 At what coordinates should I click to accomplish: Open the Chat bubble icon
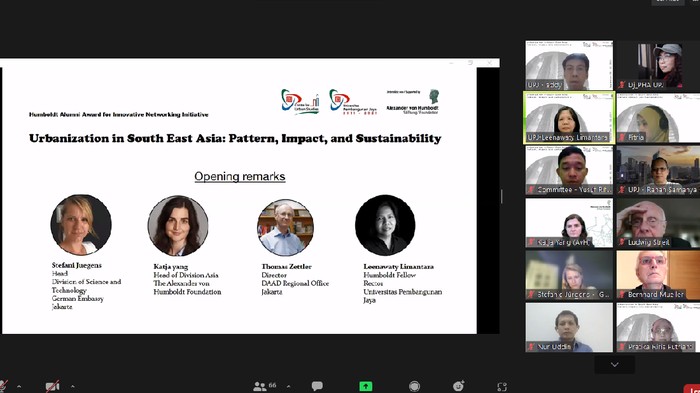click(317, 386)
